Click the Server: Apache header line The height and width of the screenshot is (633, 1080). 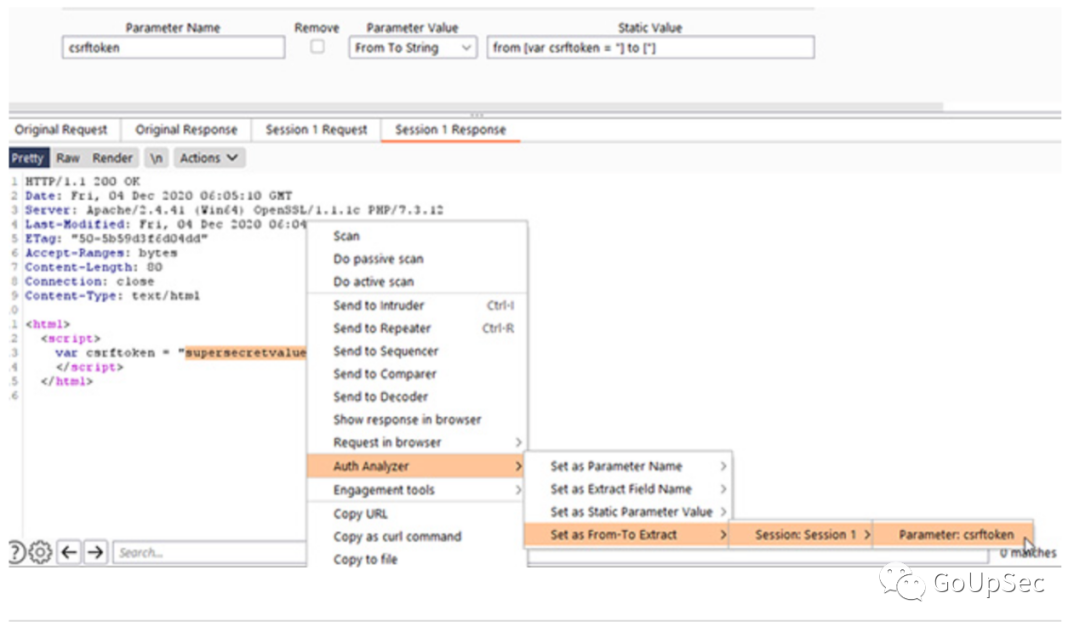point(234,210)
